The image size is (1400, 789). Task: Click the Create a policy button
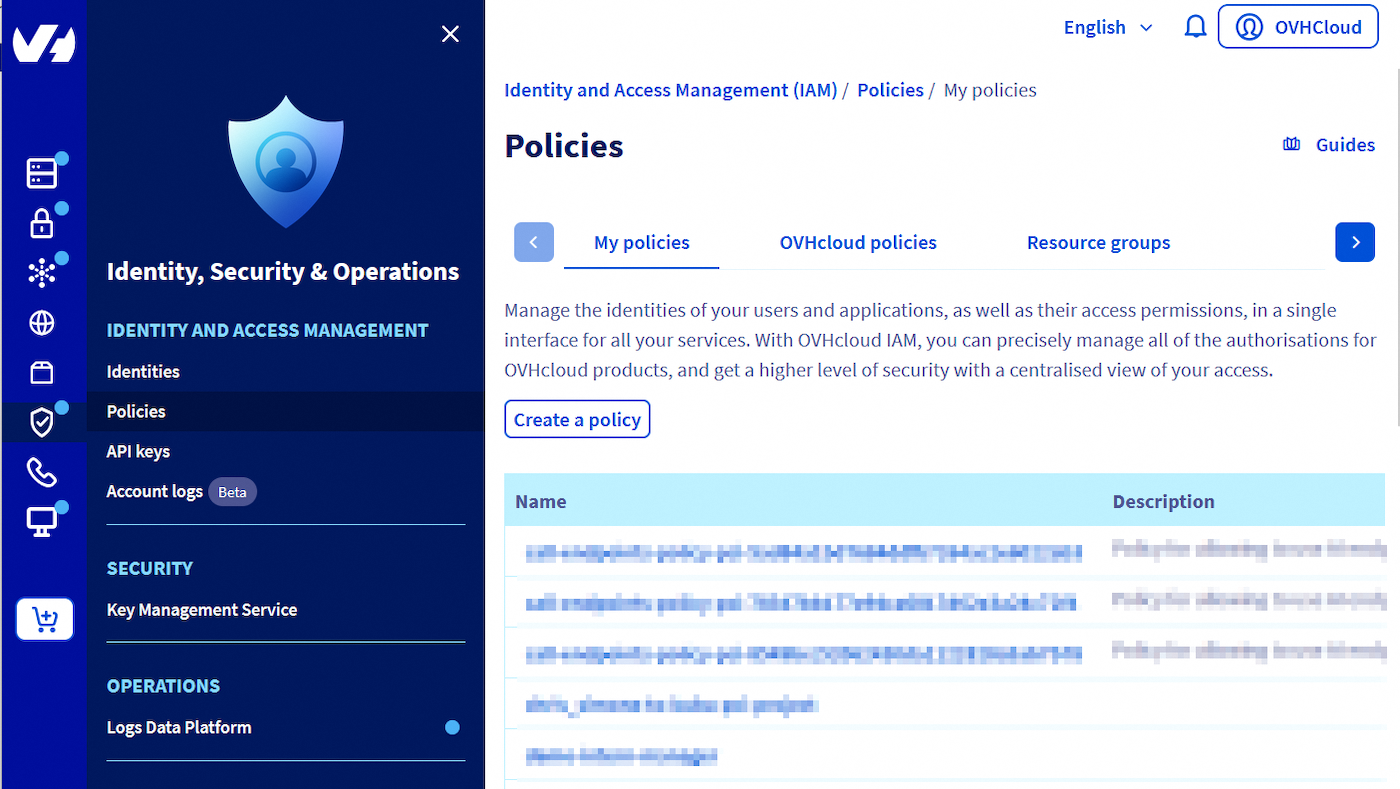point(577,419)
